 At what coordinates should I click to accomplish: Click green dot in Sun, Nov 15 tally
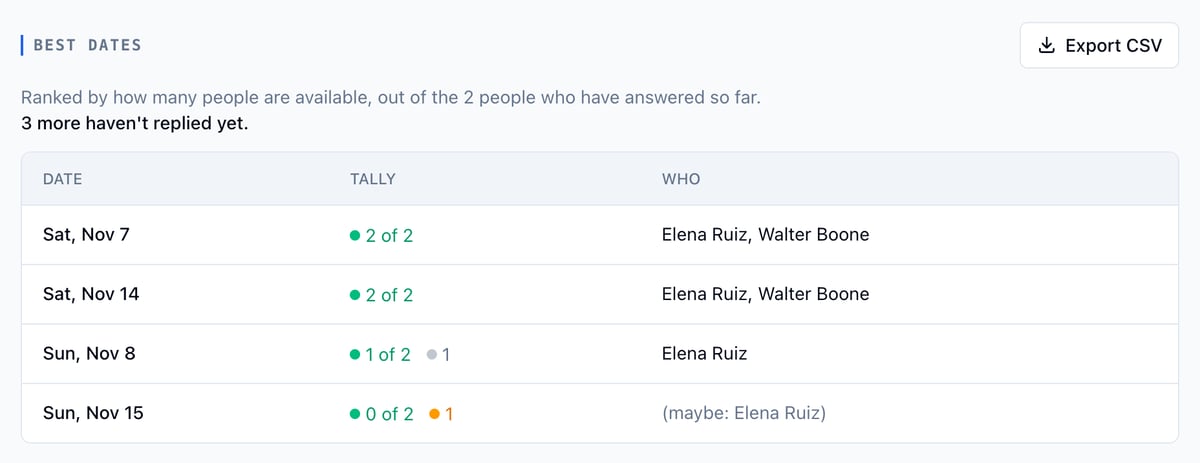(x=355, y=413)
